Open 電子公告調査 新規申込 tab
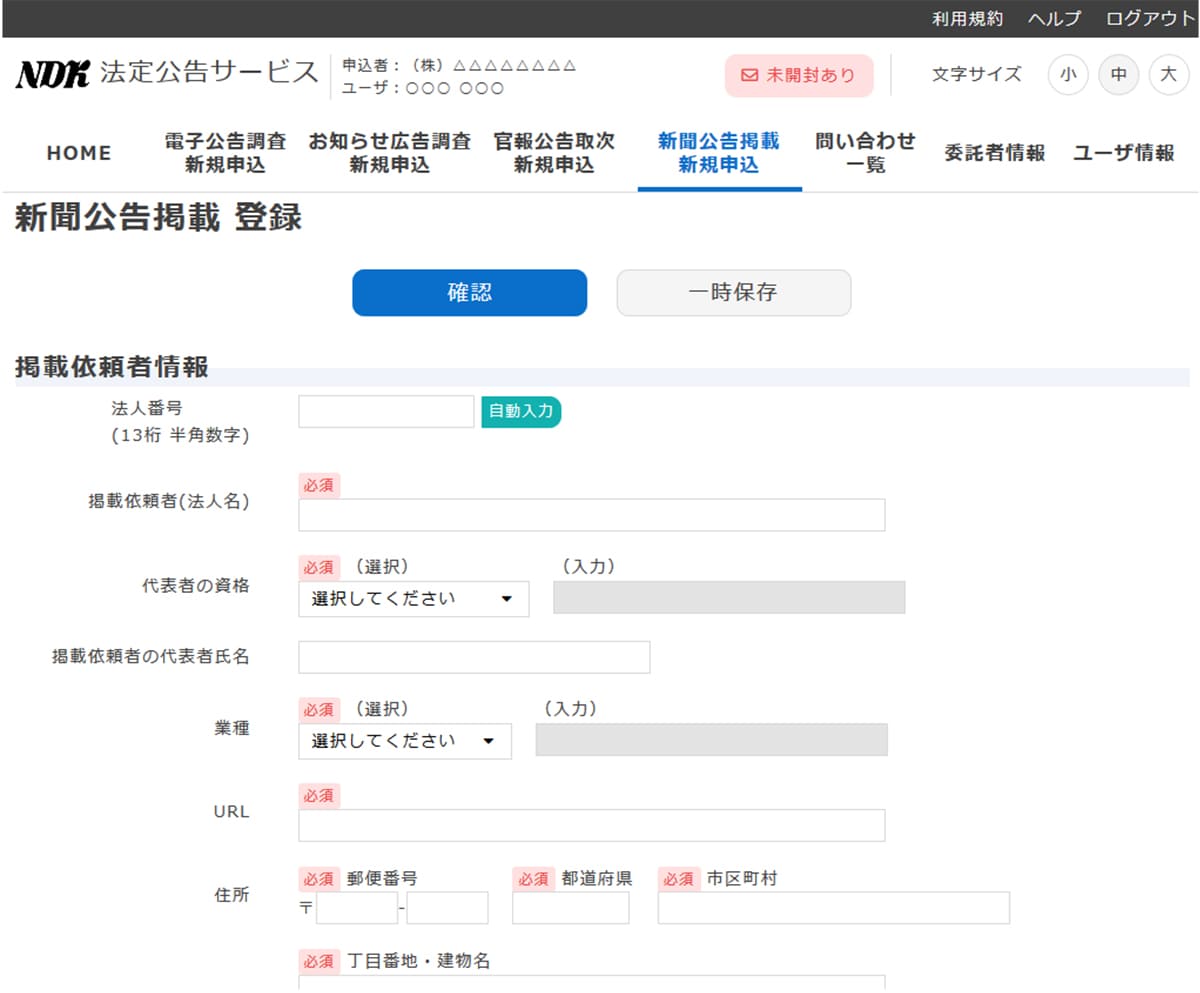Viewport: 1200px width, 993px height. click(225, 153)
